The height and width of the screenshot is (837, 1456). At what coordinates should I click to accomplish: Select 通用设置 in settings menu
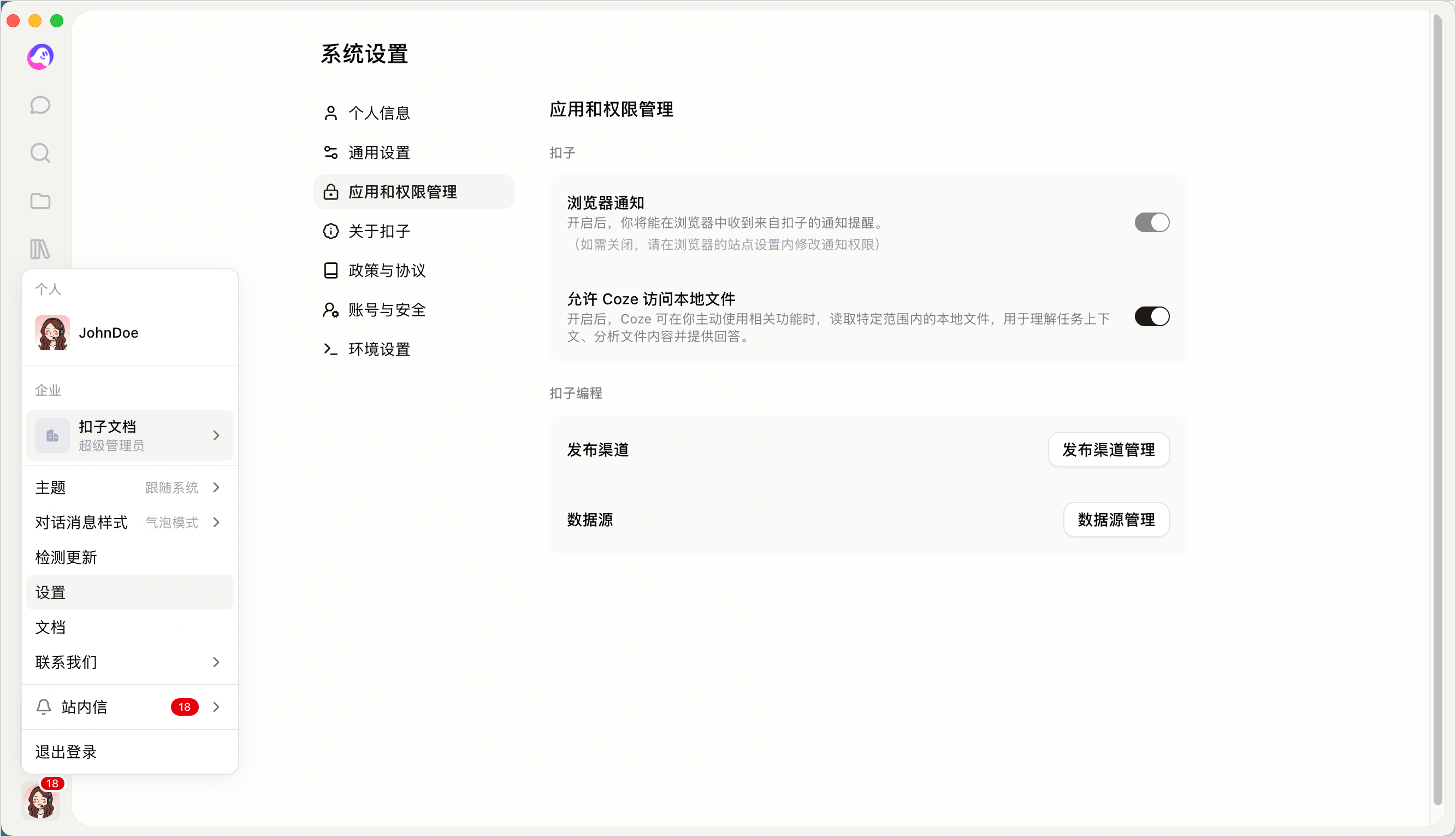(414, 152)
